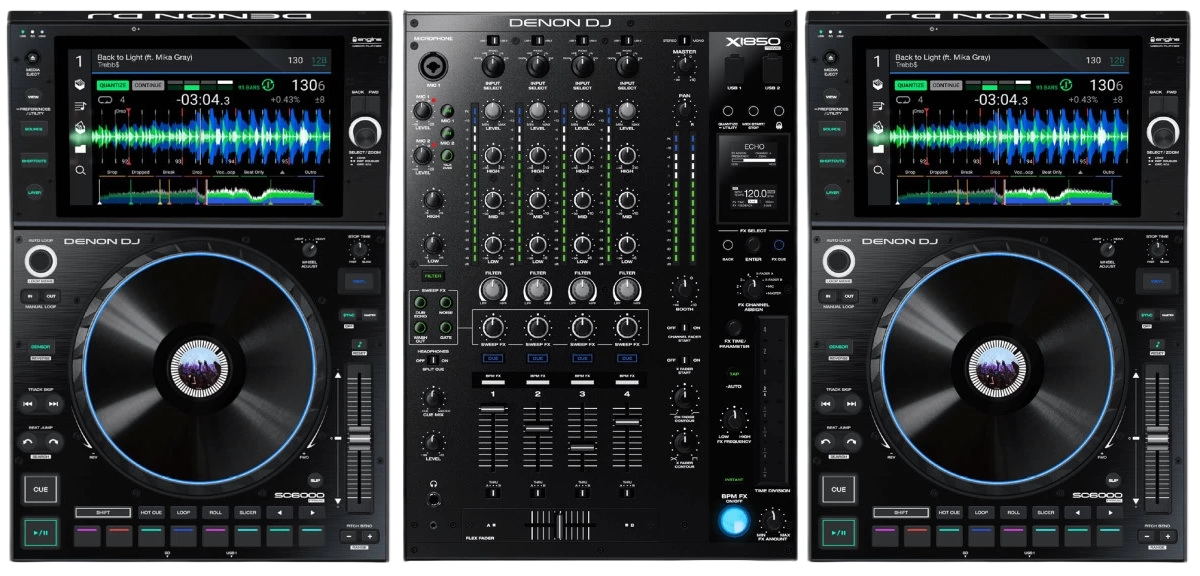Select LOOP pad mode on left deck
Screen dimensions: 1200x576
tap(183, 512)
